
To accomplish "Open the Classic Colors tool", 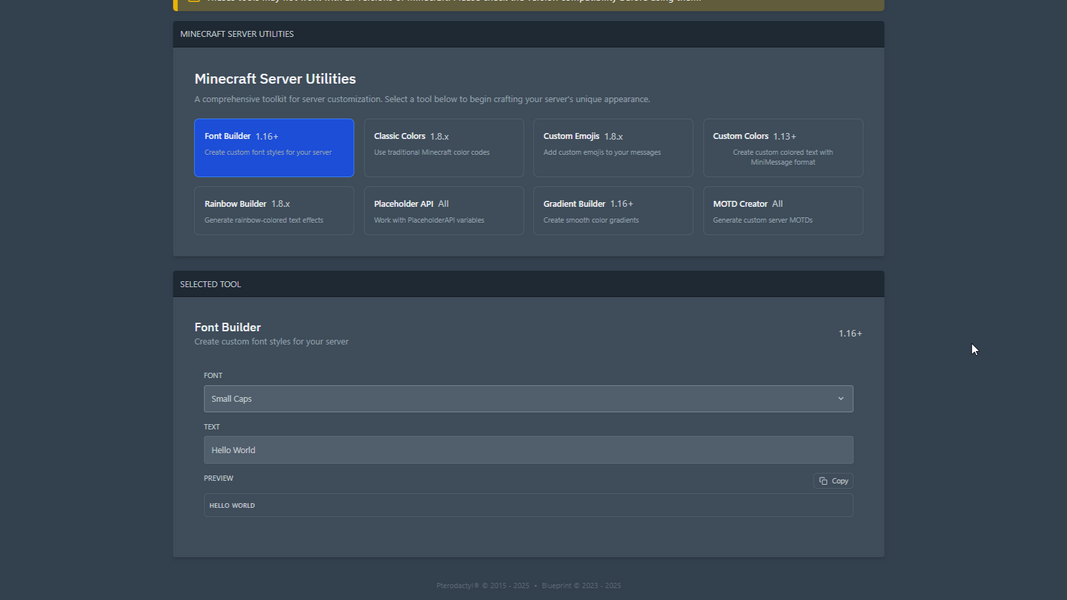I will [443, 147].
